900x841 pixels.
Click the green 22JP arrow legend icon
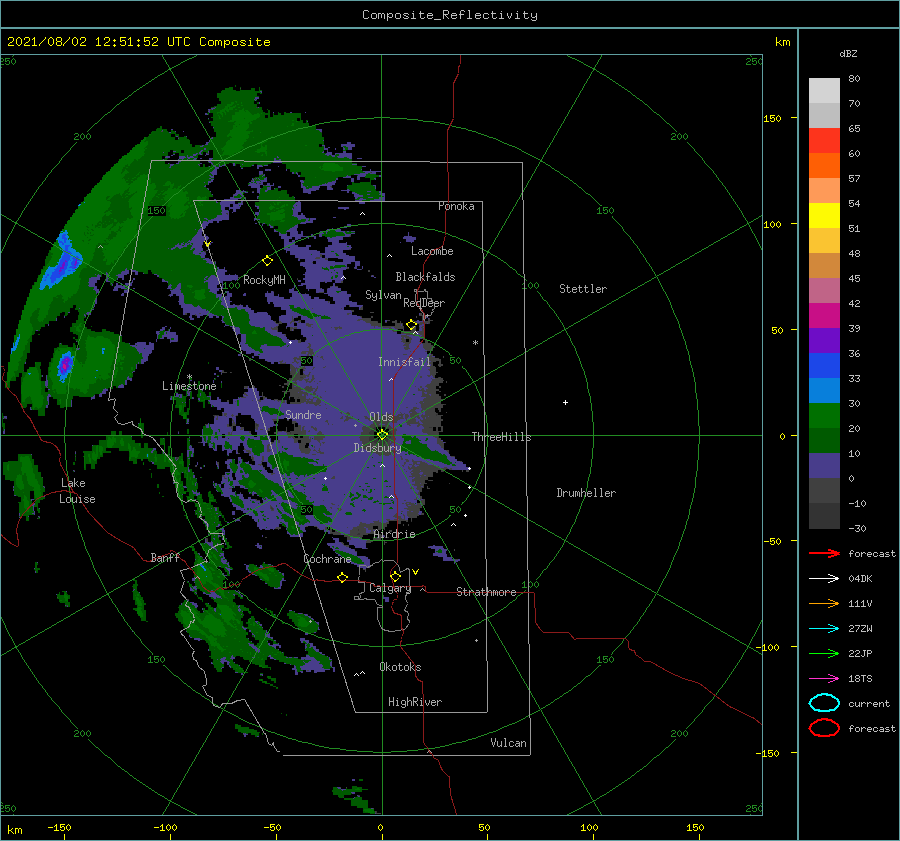coord(824,653)
